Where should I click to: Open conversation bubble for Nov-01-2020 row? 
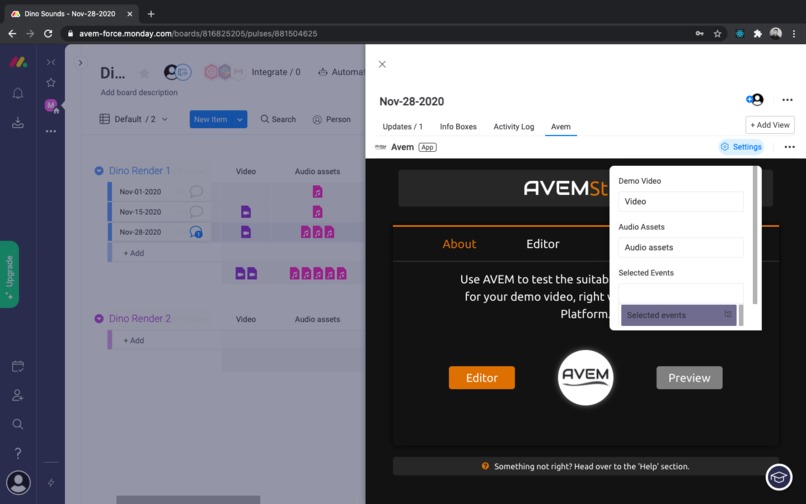[x=196, y=191]
